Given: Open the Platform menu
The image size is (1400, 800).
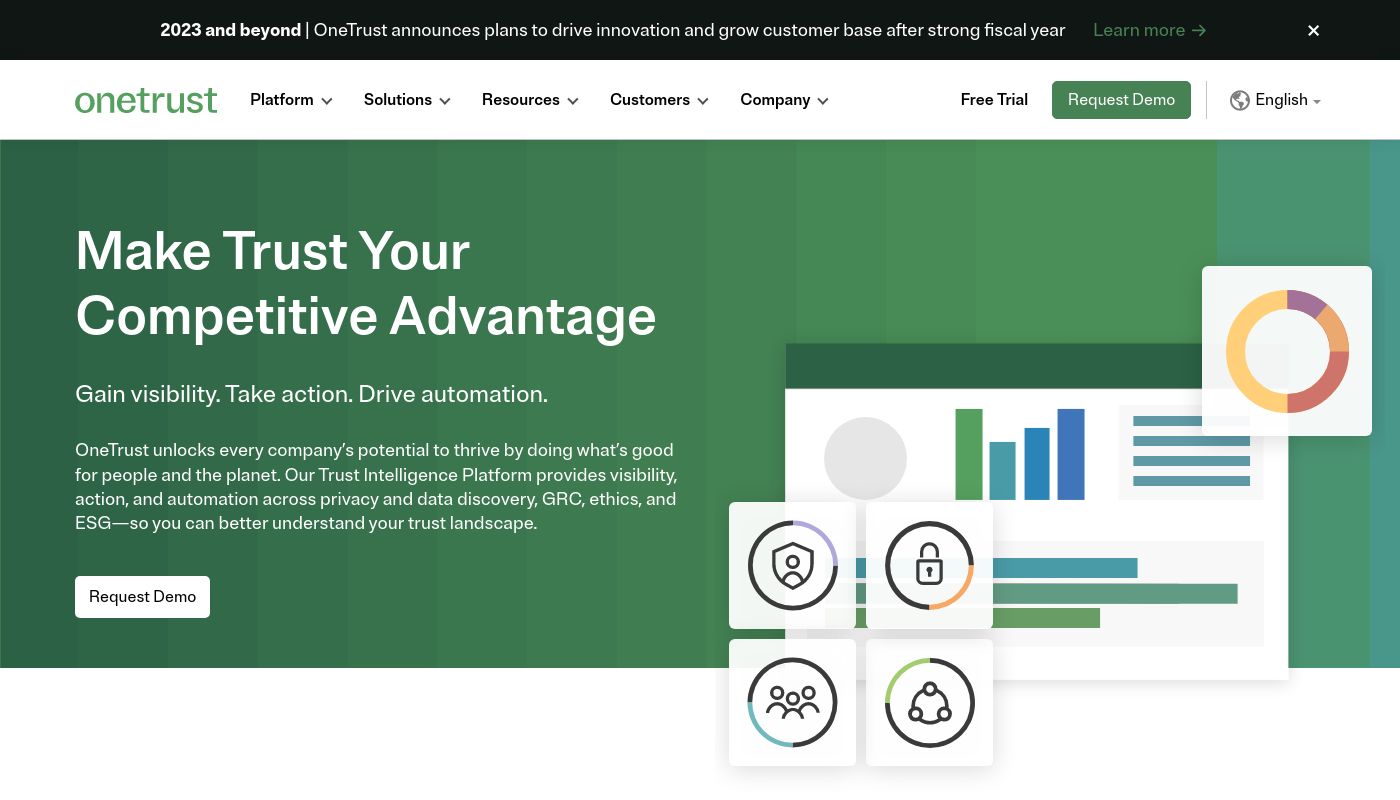Looking at the screenshot, I should (291, 100).
